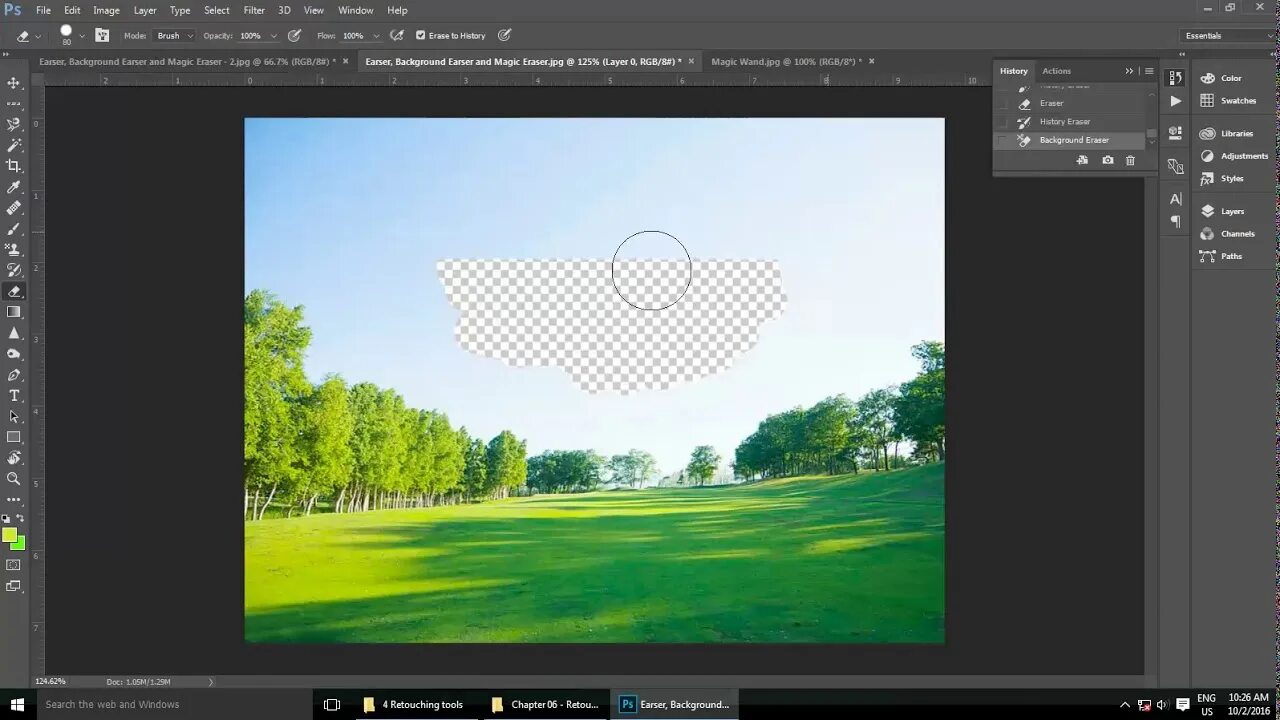Select the Healing Brush tool
The width and height of the screenshot is (1280, 720).
click(x=14, y=208)
